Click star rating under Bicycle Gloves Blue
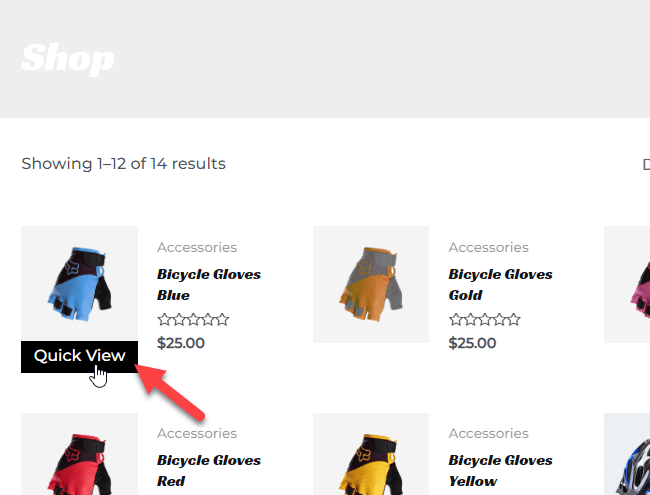650x495 pixels. click(x=193, y=320)
